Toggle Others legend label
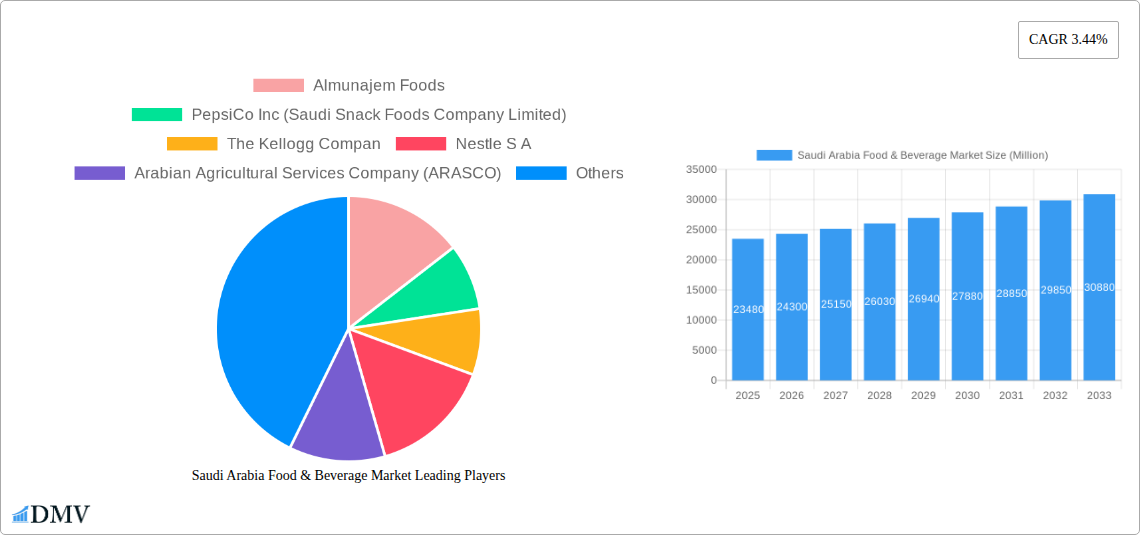1140x535 pixels. [x=600, y=173]
